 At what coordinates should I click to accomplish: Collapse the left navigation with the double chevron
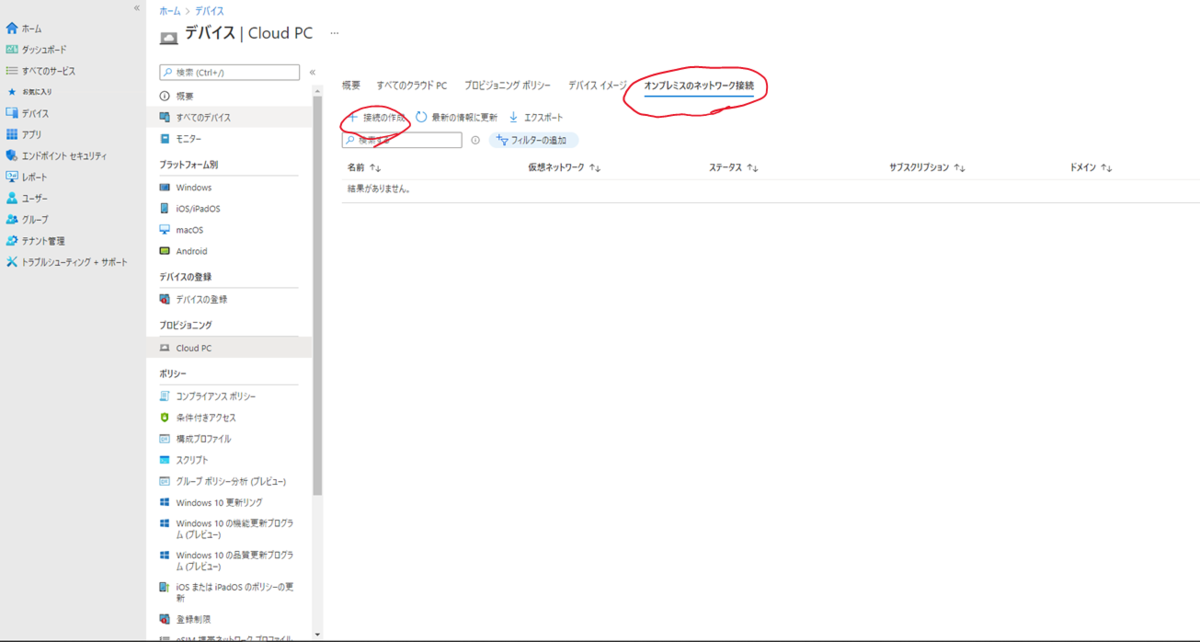point(136,7)
